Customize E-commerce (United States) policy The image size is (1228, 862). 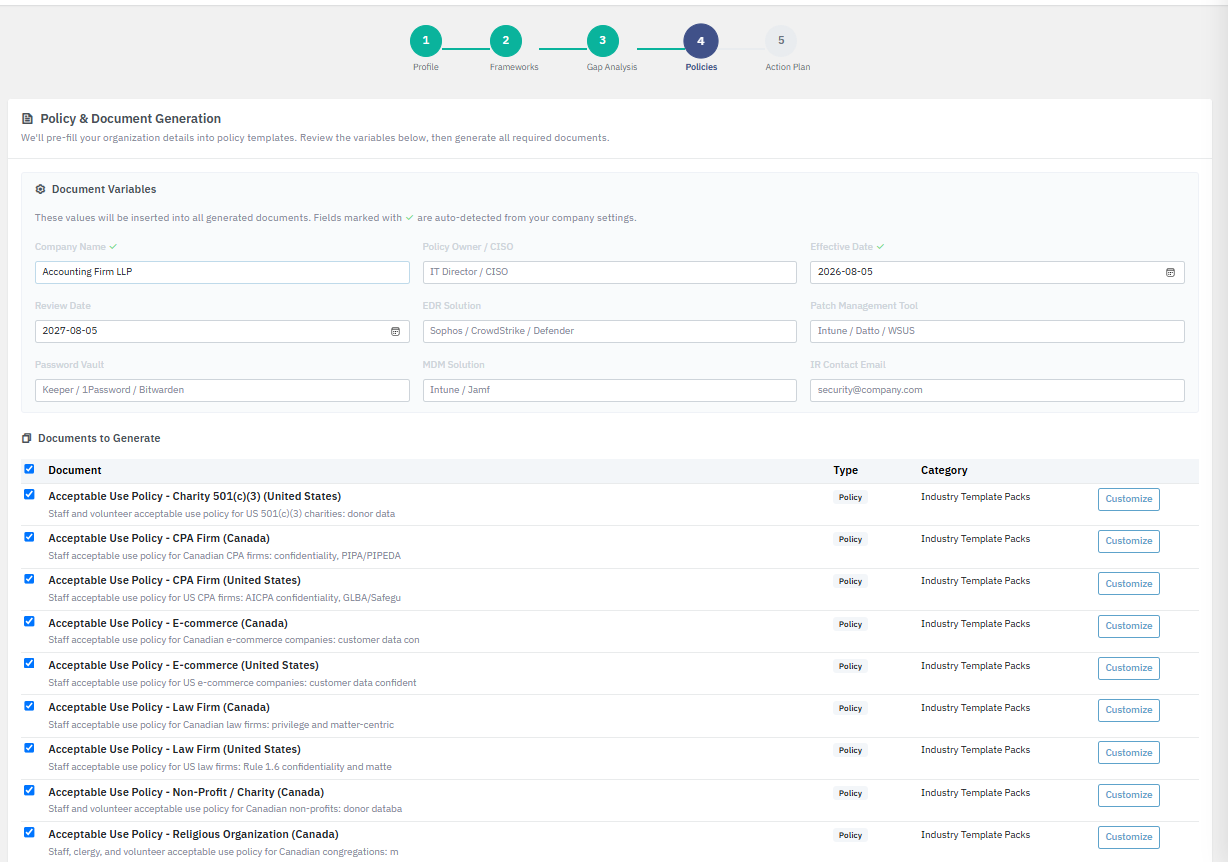(1129, 668)
